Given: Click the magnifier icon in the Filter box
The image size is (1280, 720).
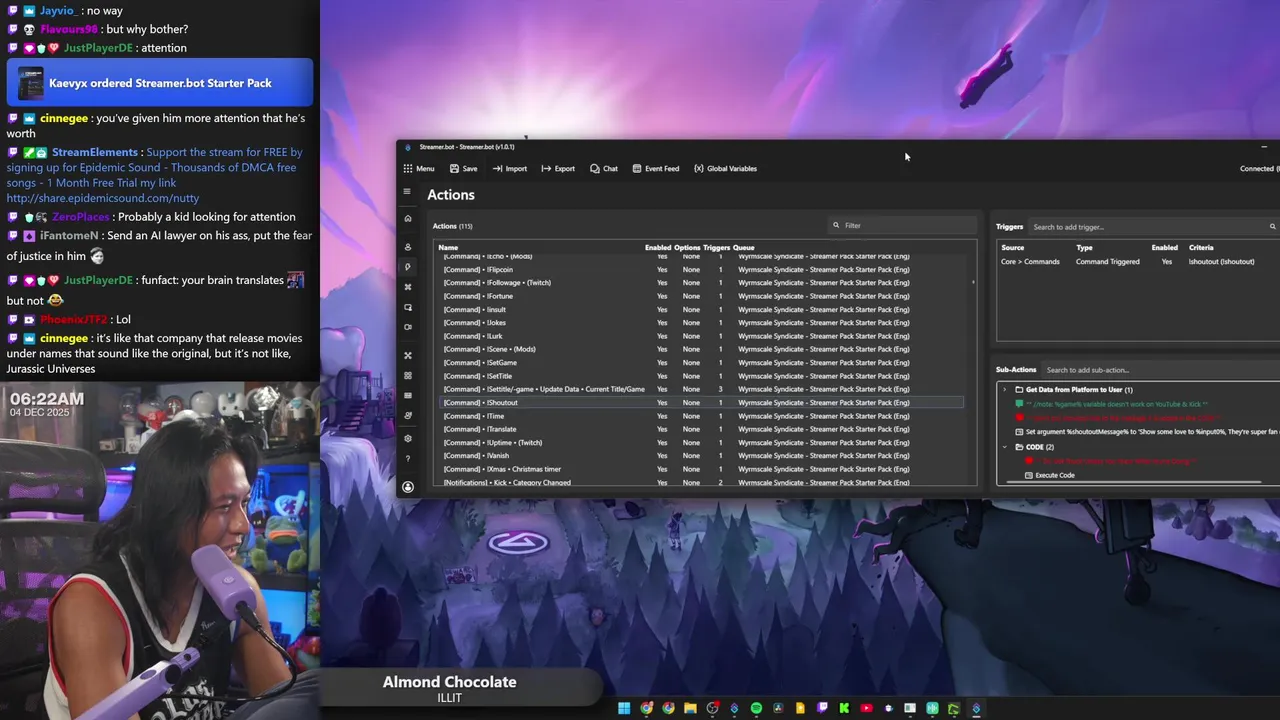Looking at the screenshot, I should (x=836, y=225).
